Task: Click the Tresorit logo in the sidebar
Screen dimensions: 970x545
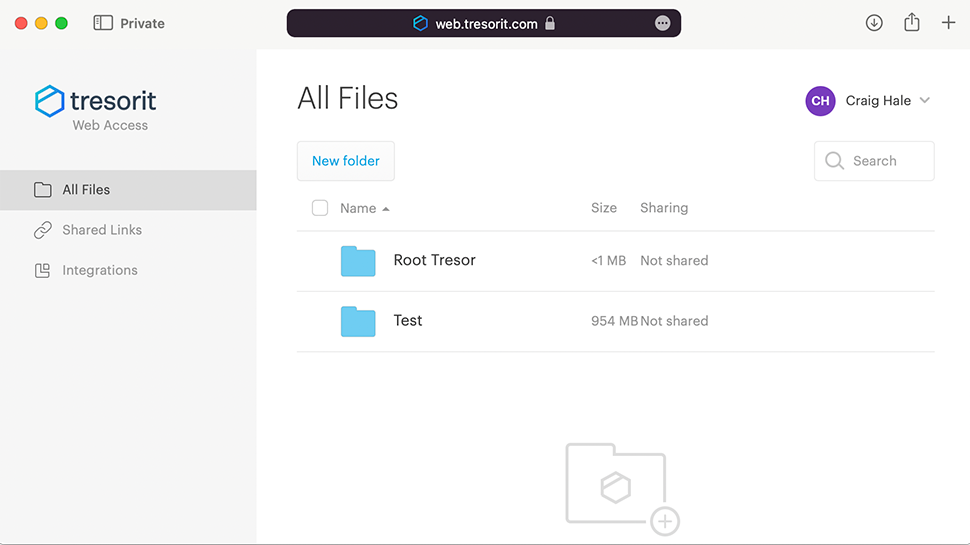Action: click(95, 101)
